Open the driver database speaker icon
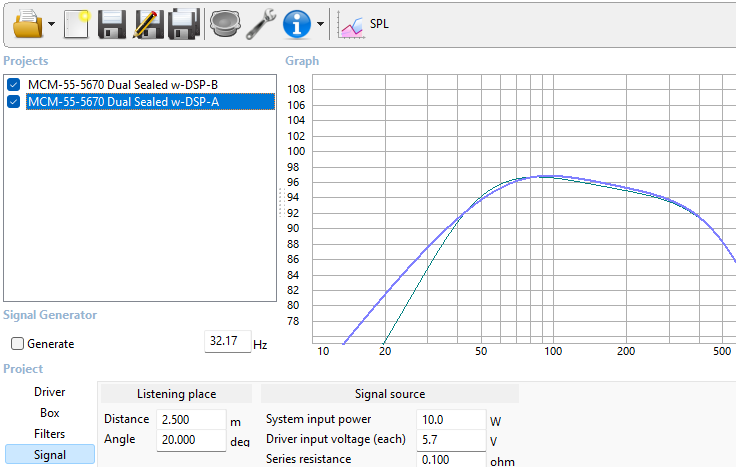Viewport: 736px width, 467px height. point(224,22)
